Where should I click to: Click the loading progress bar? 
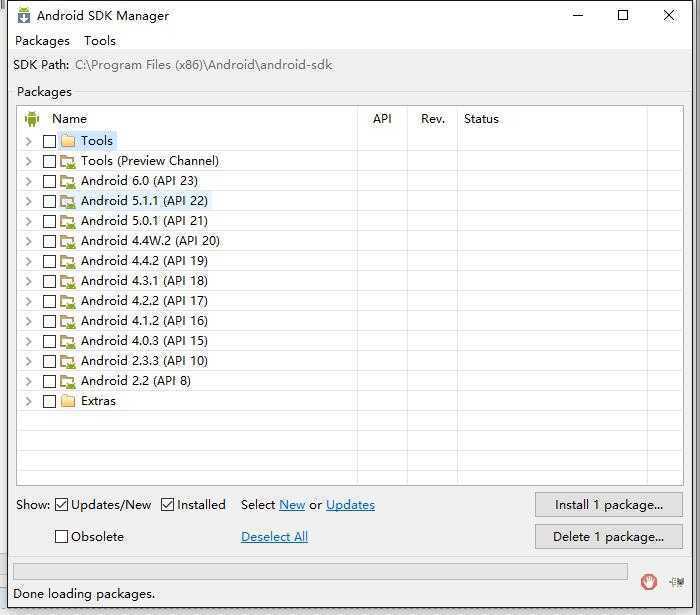click(320, 572)
